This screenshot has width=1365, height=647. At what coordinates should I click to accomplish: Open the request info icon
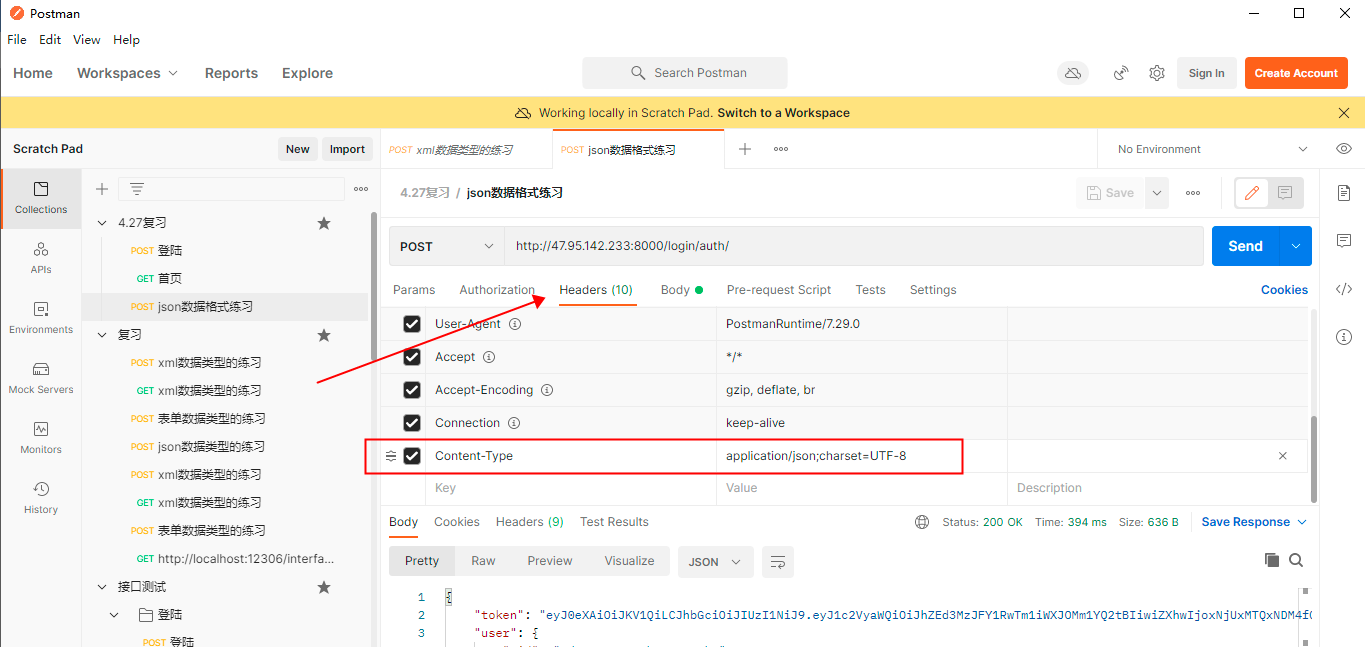tap(1344, 337)
